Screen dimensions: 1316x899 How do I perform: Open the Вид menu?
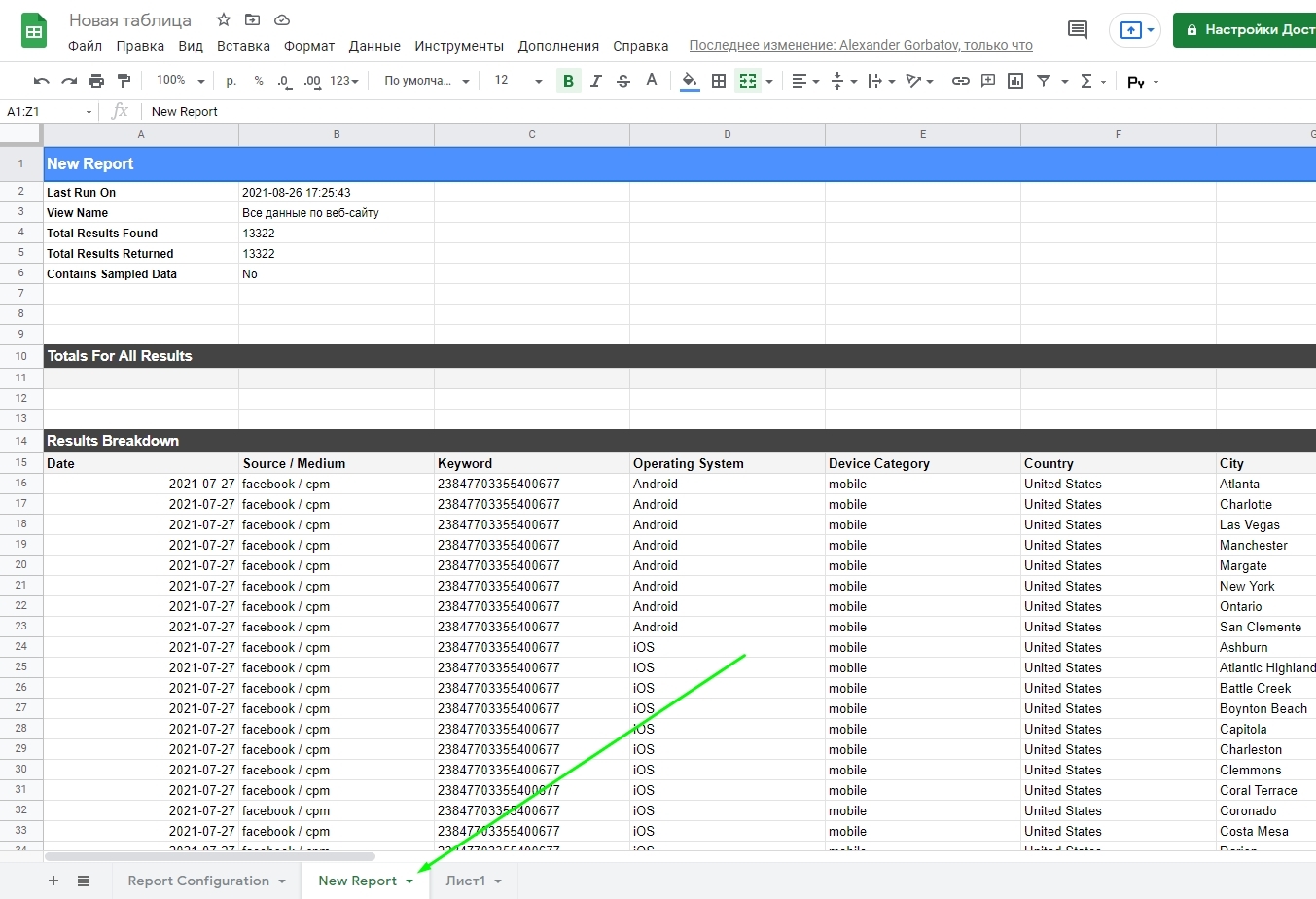pyautogui.click(x=191, y=46)
